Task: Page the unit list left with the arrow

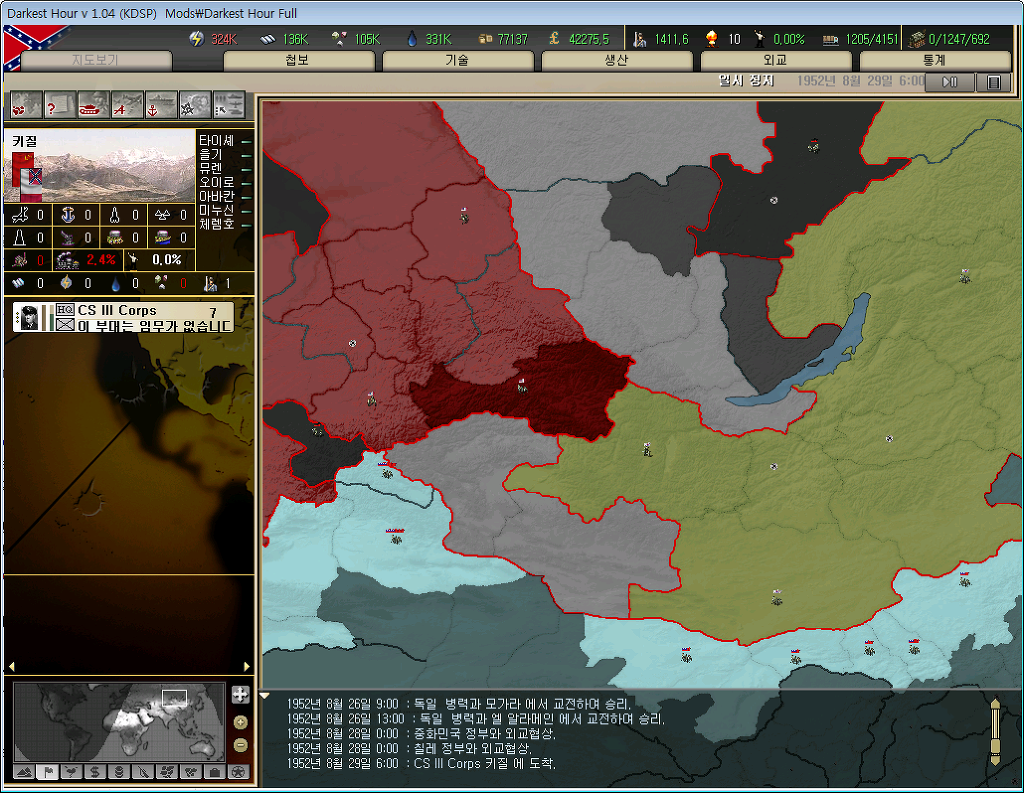Action: [x=11, y=666]
